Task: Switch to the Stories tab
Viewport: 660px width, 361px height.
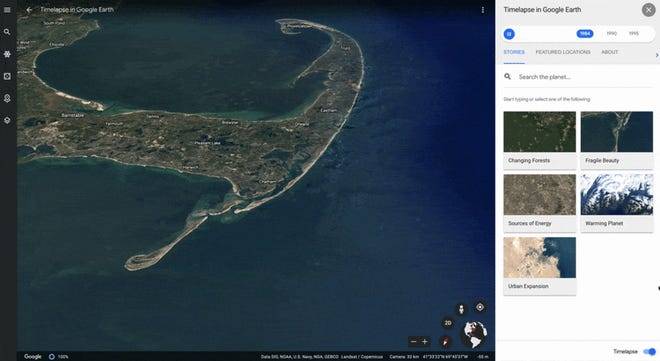Action: (x=514, y=52)
